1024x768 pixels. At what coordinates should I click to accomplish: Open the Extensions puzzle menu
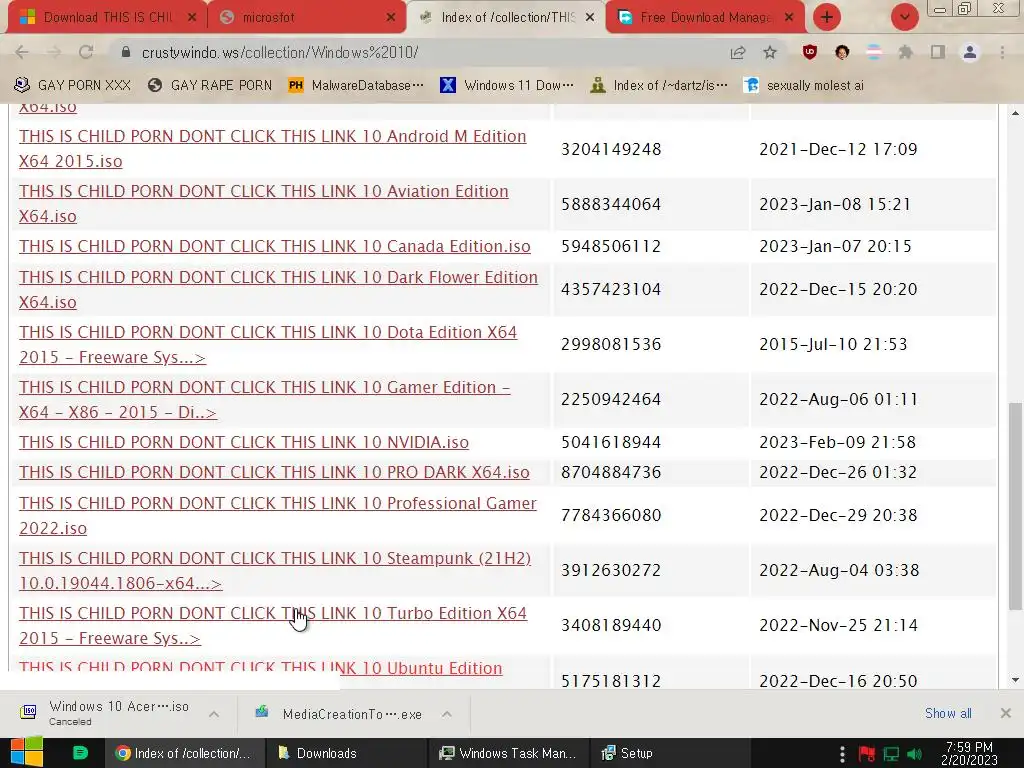coord(906,52)
